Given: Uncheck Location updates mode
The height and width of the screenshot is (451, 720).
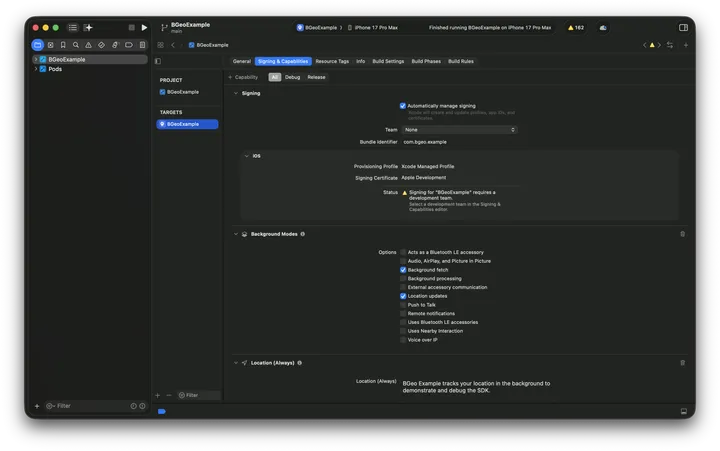Looking at the screenshot, I should tap(403, 296).
